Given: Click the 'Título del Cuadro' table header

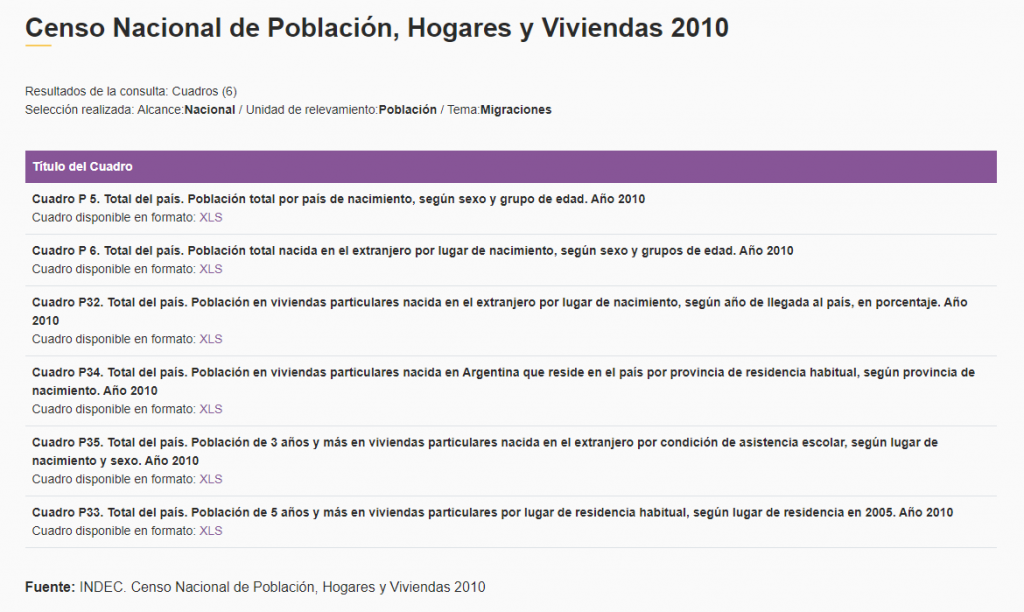Looking at the screenshot, I should (82, 167).
